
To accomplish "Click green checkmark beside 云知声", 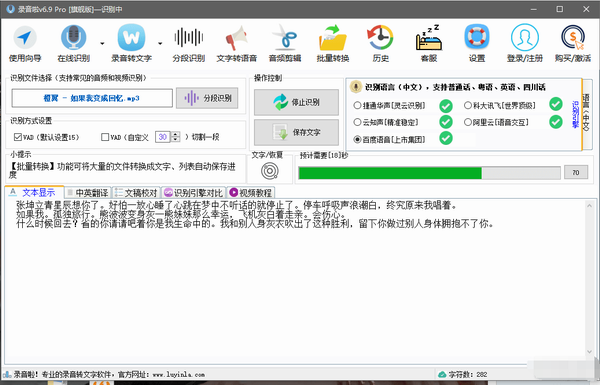I will (x=446, y=122).
